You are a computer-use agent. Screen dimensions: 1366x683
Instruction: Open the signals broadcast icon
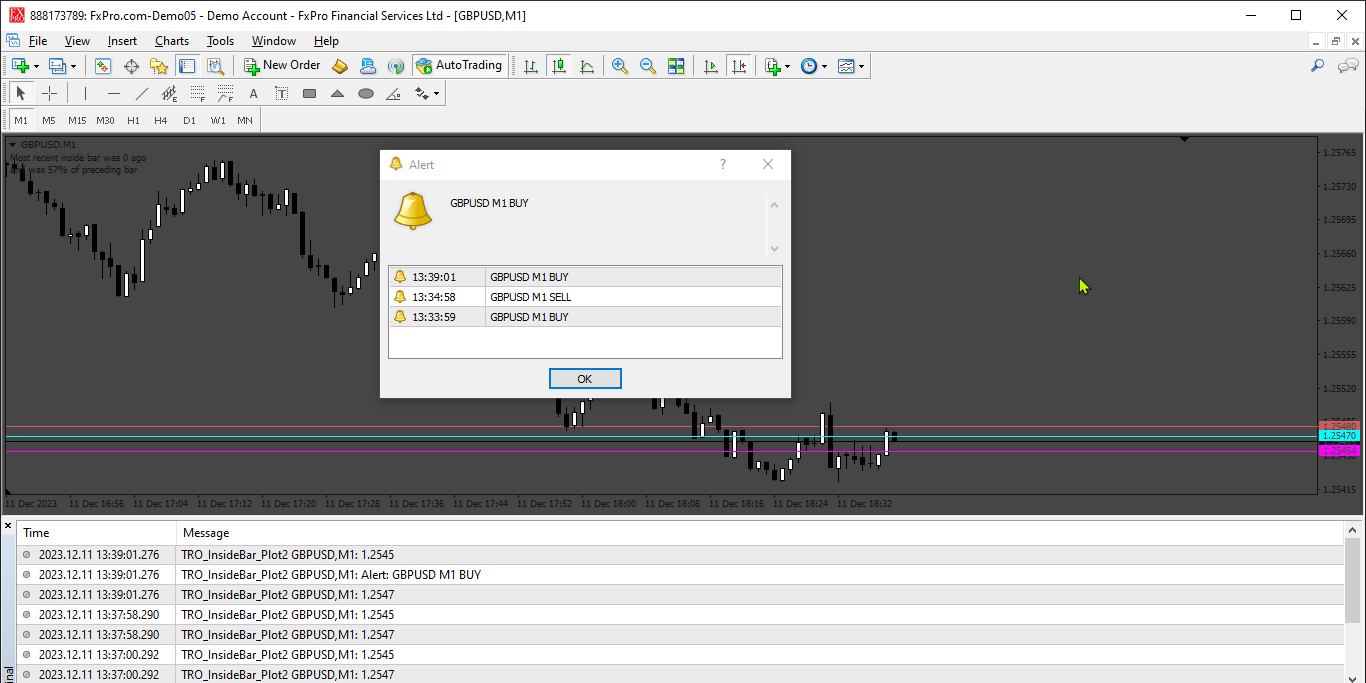coord(396,66)
